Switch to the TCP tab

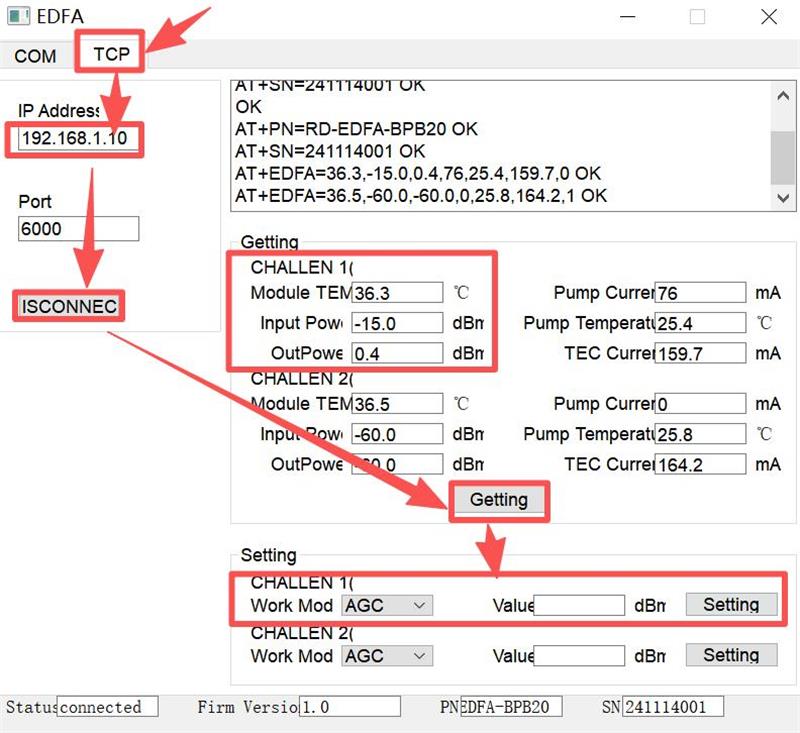[x=111, y=54]
